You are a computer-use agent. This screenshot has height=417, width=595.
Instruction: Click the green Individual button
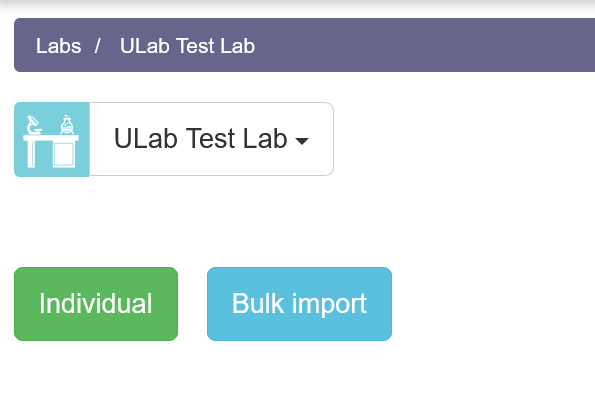pos(96,304)
